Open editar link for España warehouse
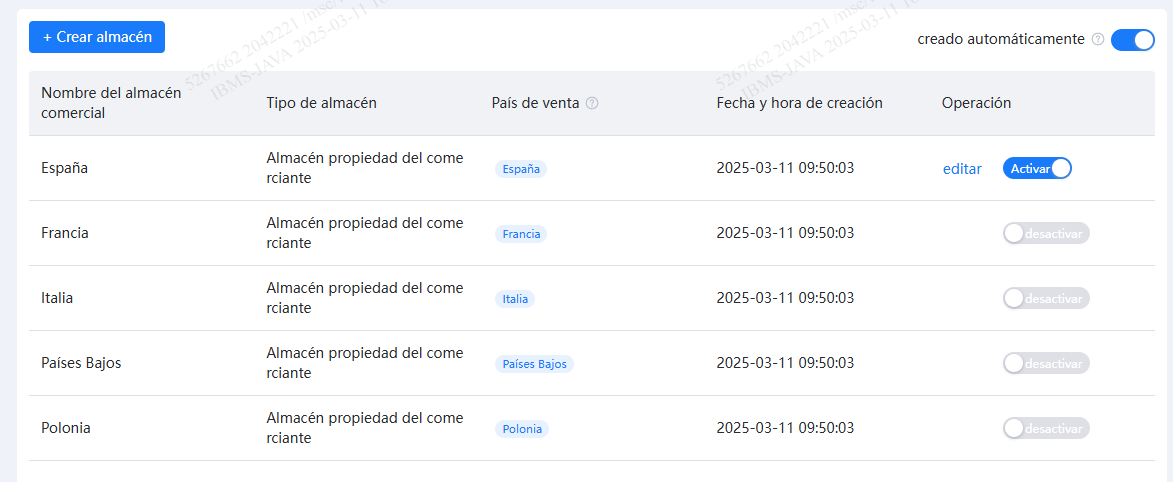 point(962,169)
